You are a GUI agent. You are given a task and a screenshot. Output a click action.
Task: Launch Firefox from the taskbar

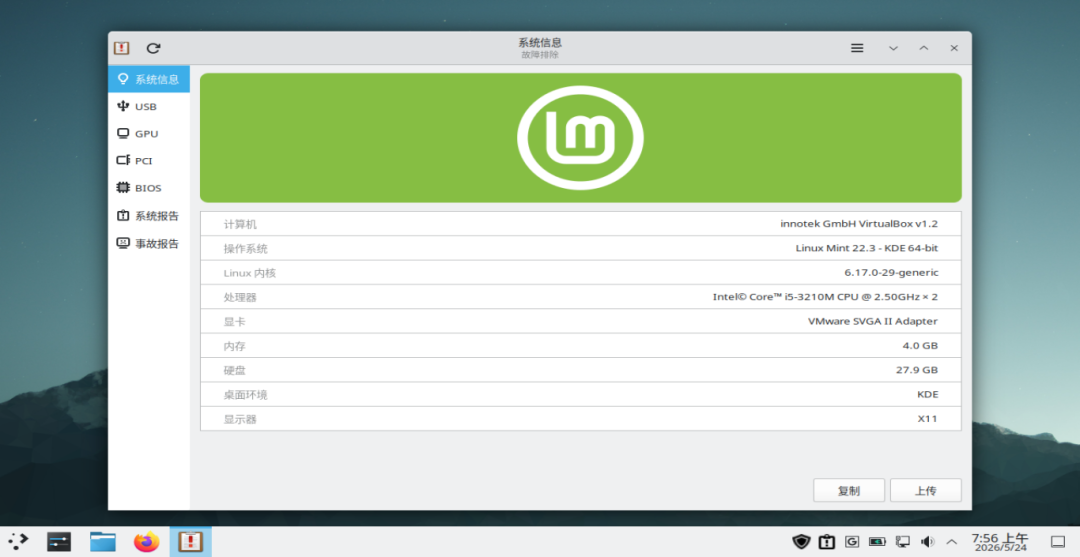[x=146, y=542]
